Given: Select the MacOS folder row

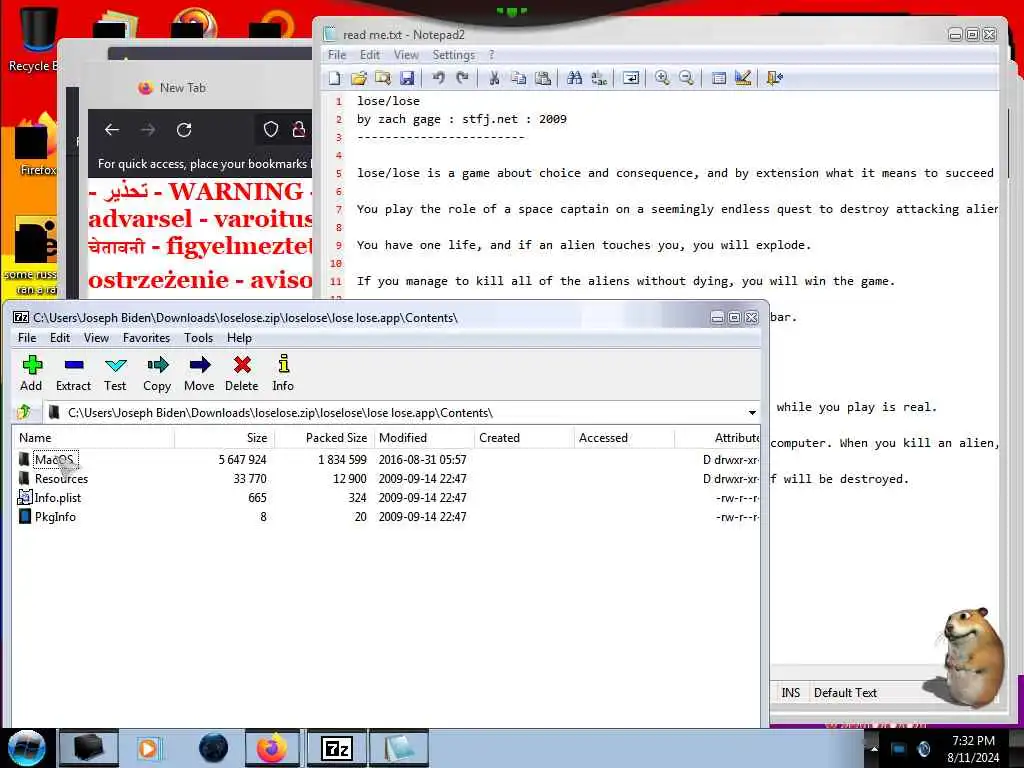Looking at the screenshot, I should point(385,460).
